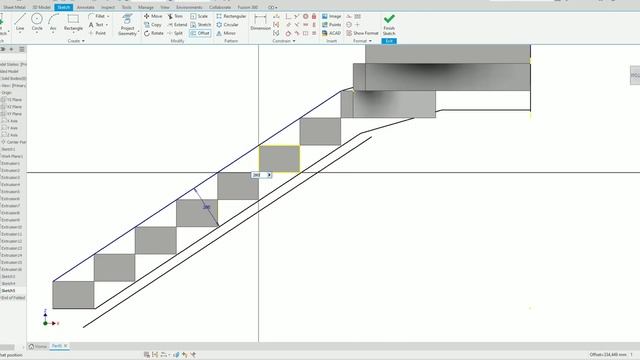Click the offset value input box arrow
Screen dimensions: 640x360
pos(269,175)
